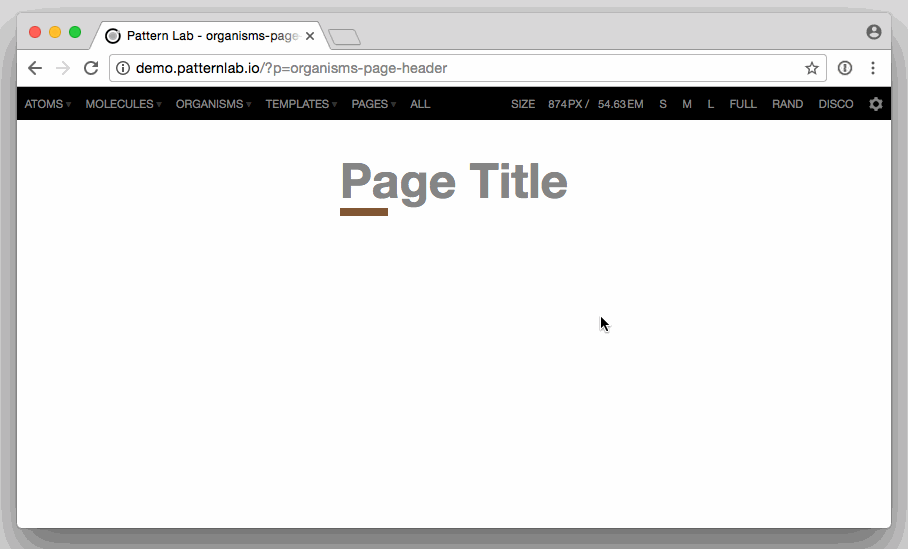Go back to the previous page
The width and height of the screenshot is (908, 549).
coord(35,68)
